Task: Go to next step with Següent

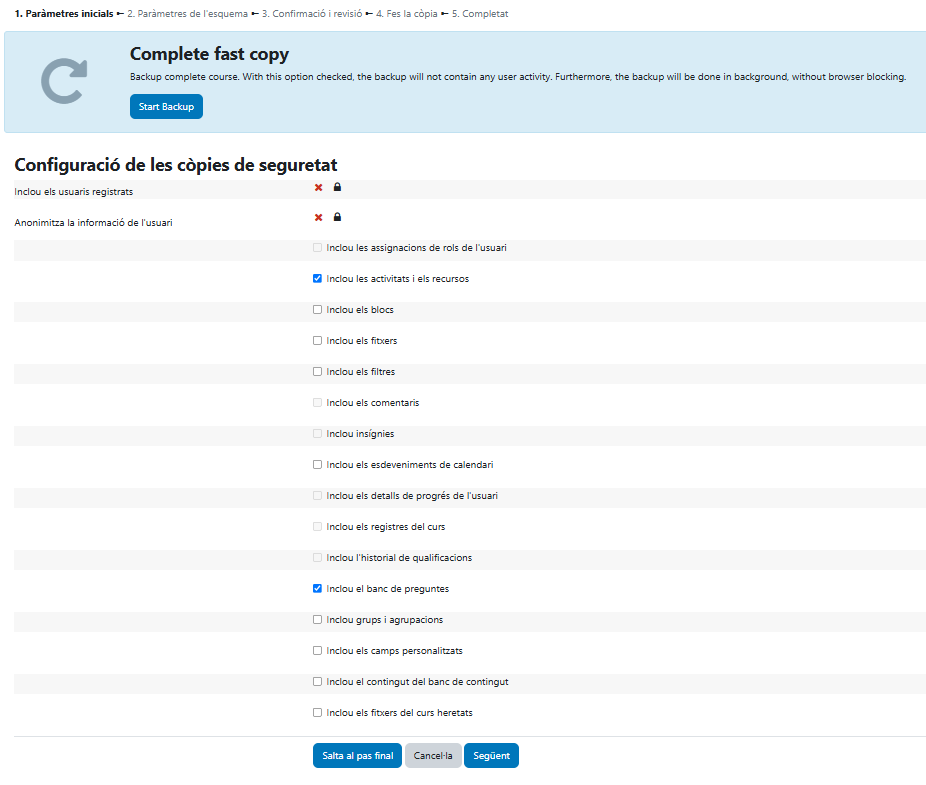Action: pos(491,756)
